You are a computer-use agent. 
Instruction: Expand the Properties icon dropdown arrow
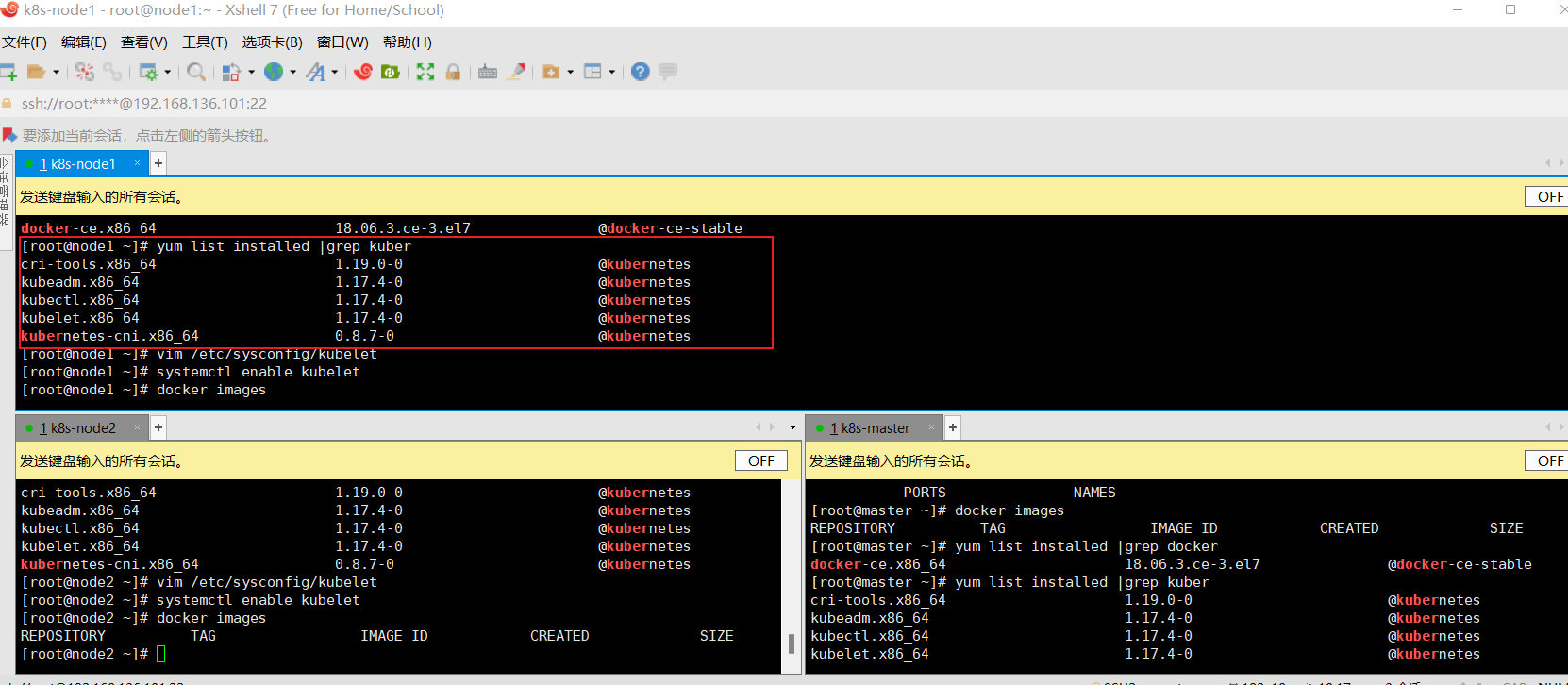[167, 72]
